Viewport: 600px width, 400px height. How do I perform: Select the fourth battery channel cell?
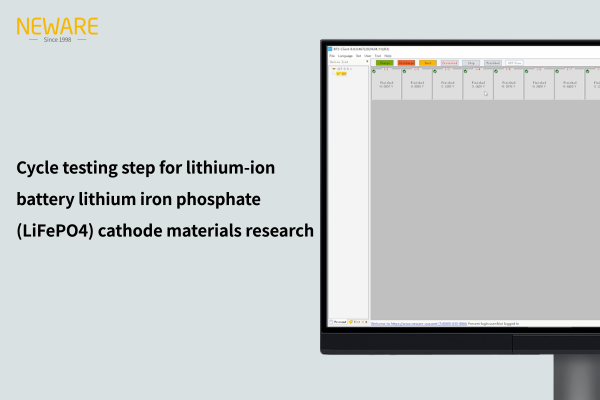pos(478,84)
